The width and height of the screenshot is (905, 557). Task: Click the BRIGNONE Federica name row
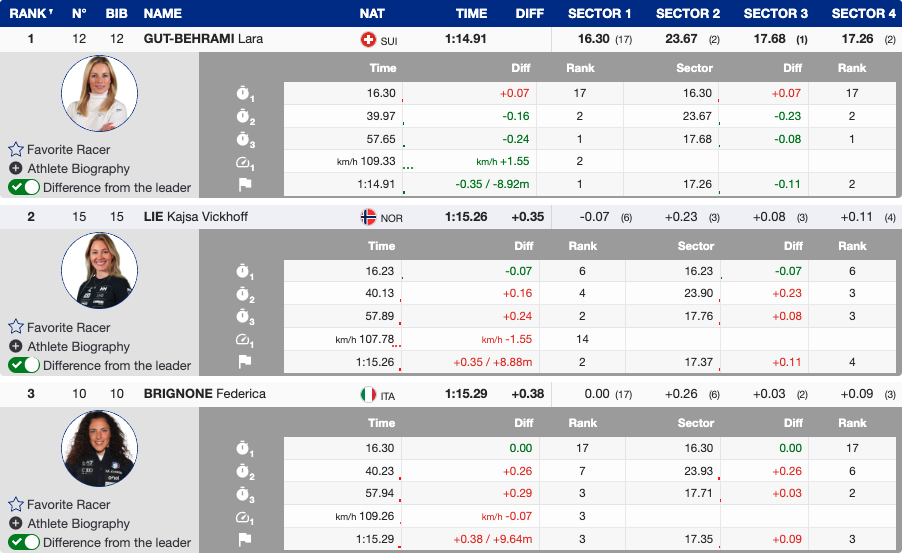204,394
